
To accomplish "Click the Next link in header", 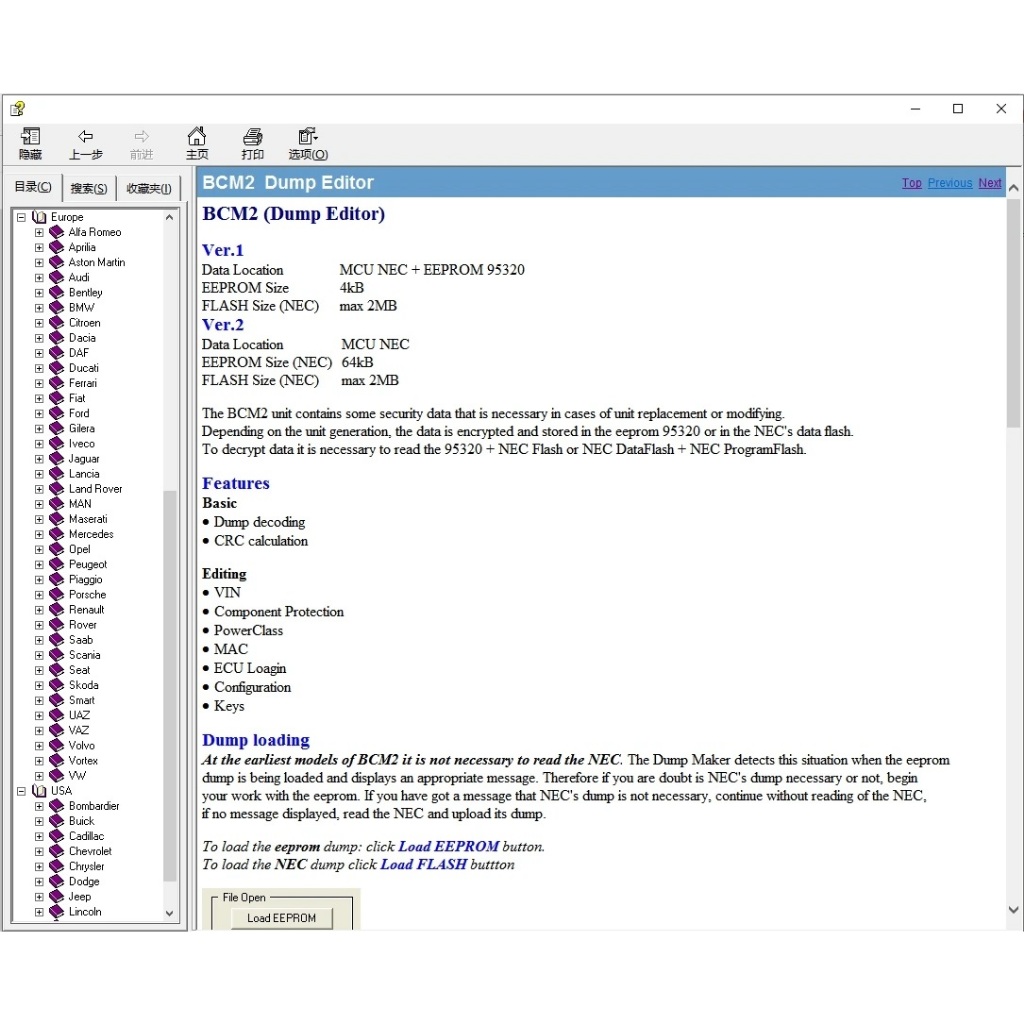I will (x=989, y=183).
